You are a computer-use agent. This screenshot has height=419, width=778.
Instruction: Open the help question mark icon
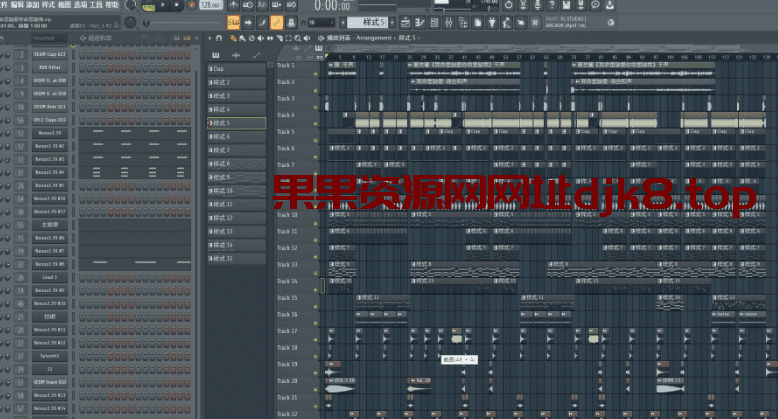[552, 5]
